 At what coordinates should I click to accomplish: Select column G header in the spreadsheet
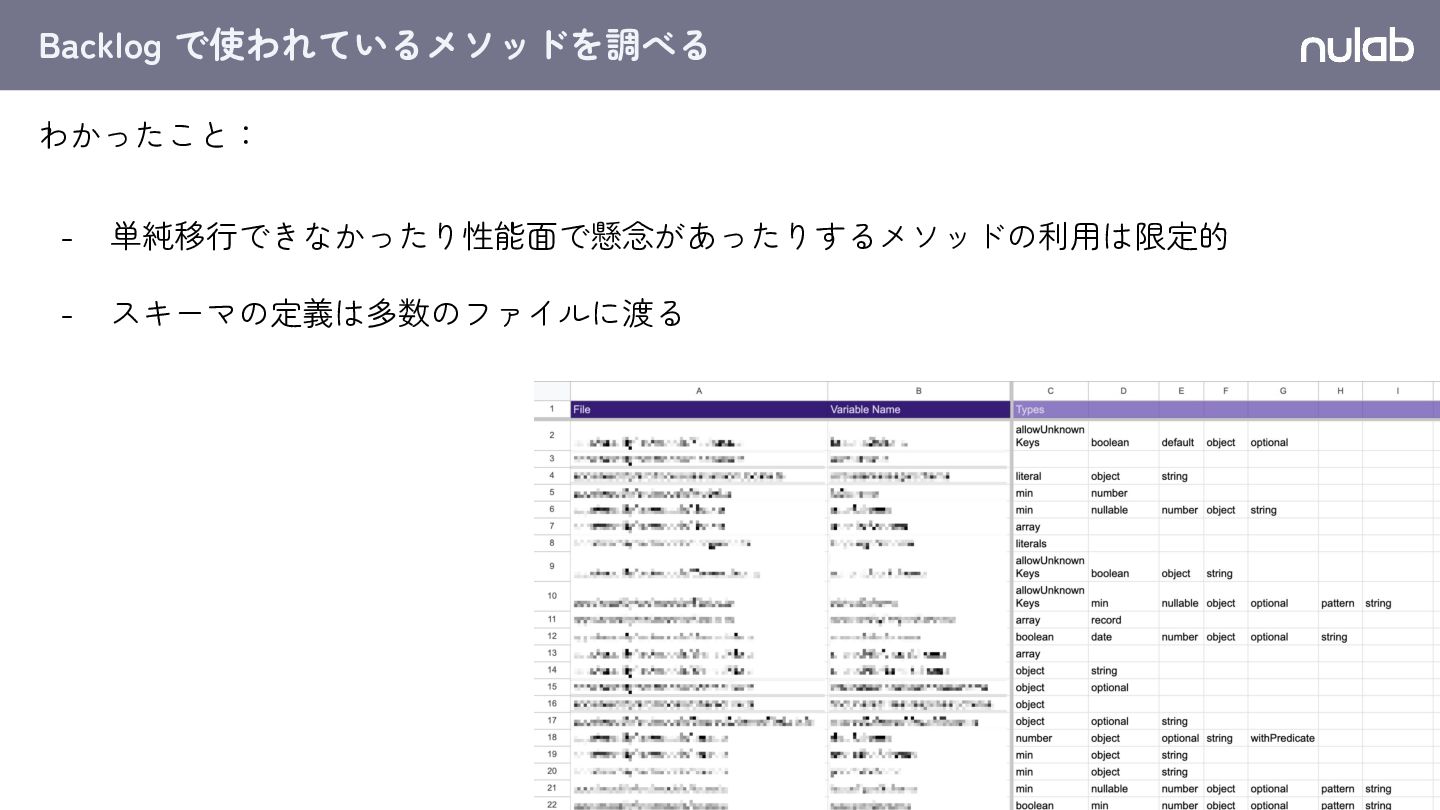pyautogui.click(x=1283, y=391)
